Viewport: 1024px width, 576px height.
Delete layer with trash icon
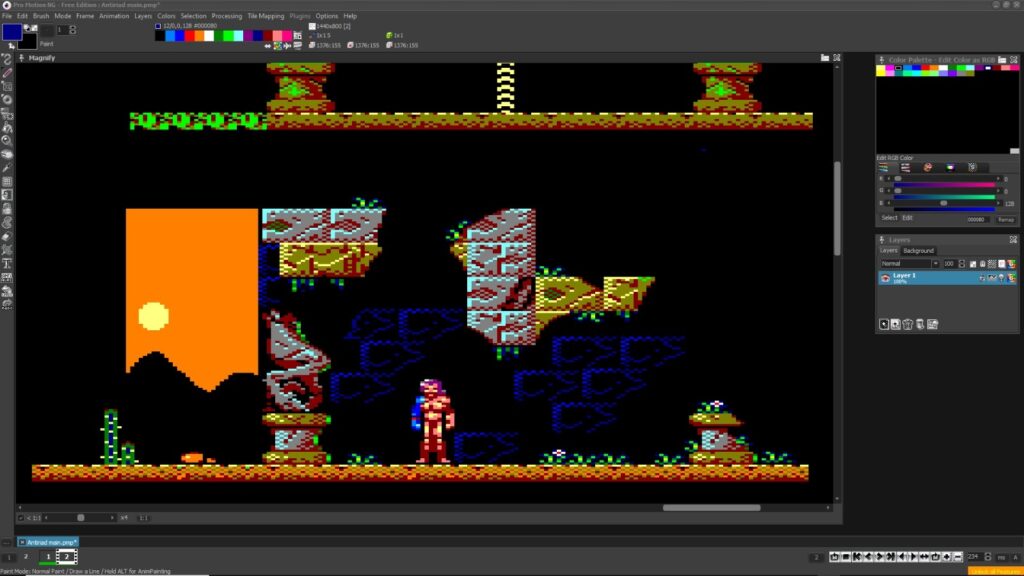pyautogui.click(x=908, y=325)
